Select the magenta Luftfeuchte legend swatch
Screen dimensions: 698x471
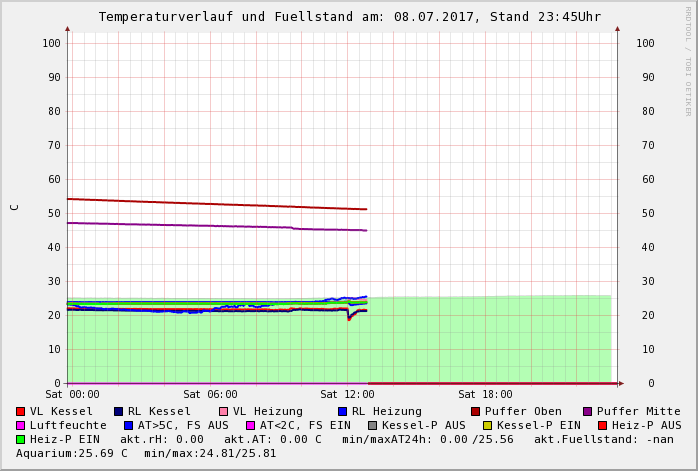20,426
